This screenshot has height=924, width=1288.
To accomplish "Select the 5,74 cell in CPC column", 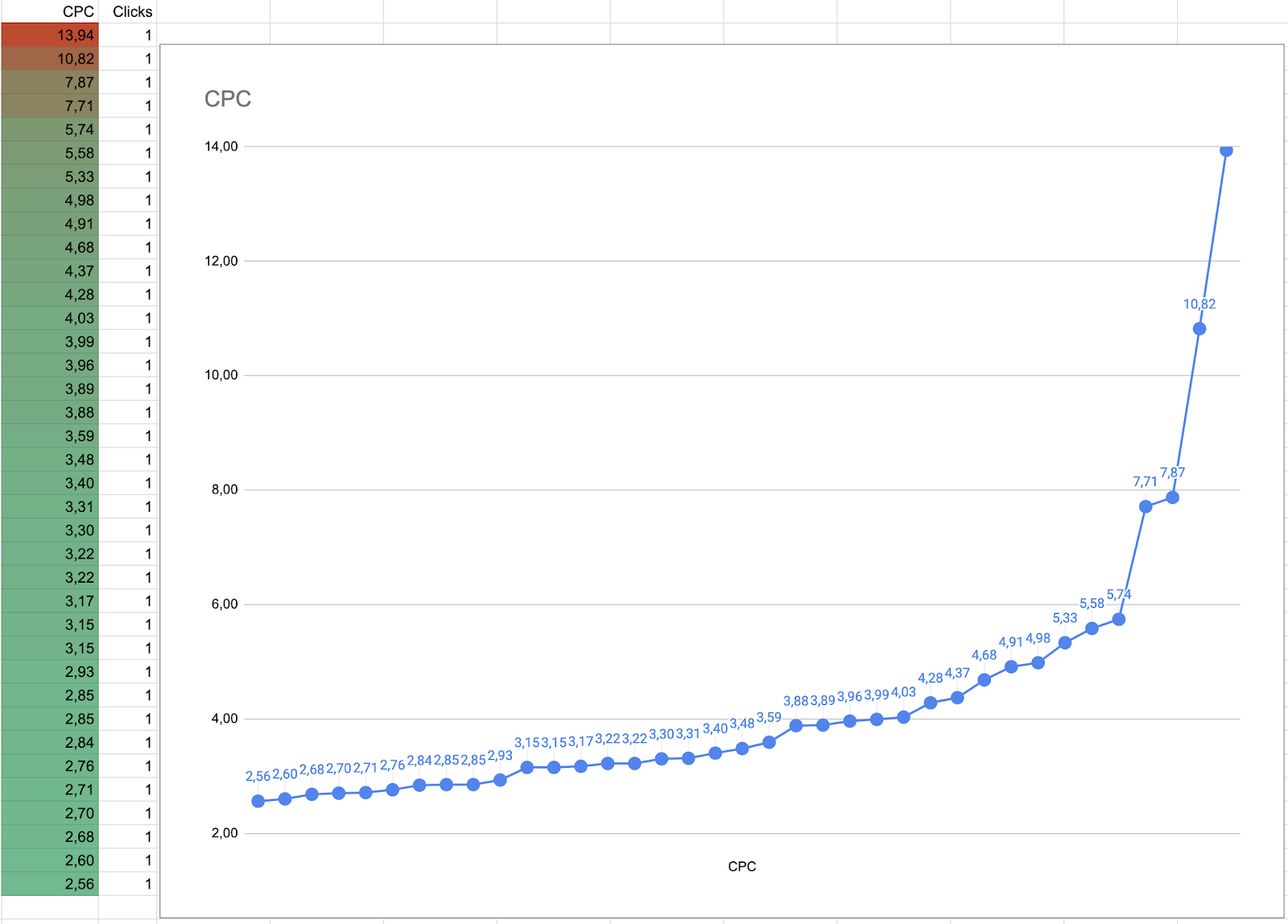I will (x=50, y=130).
